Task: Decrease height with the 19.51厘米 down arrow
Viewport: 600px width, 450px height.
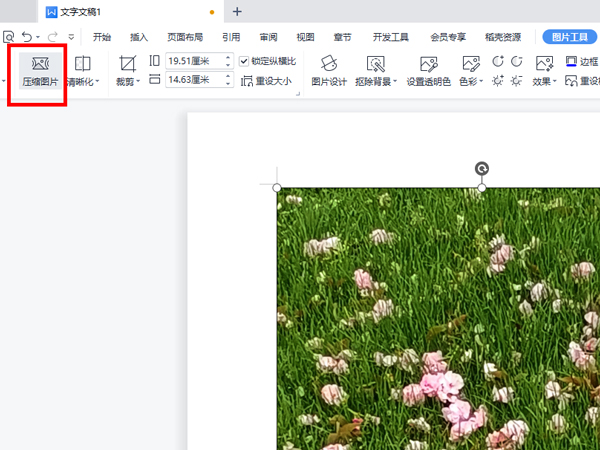Action: [228, 65]
